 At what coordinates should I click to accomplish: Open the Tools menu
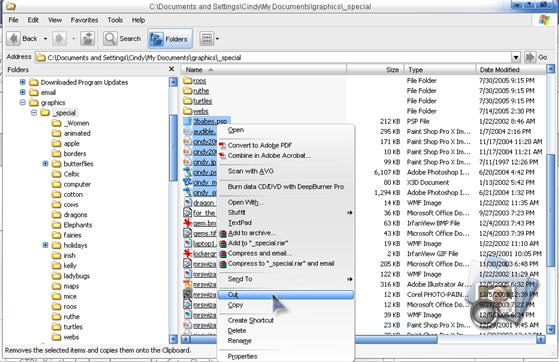coord(115,20)
